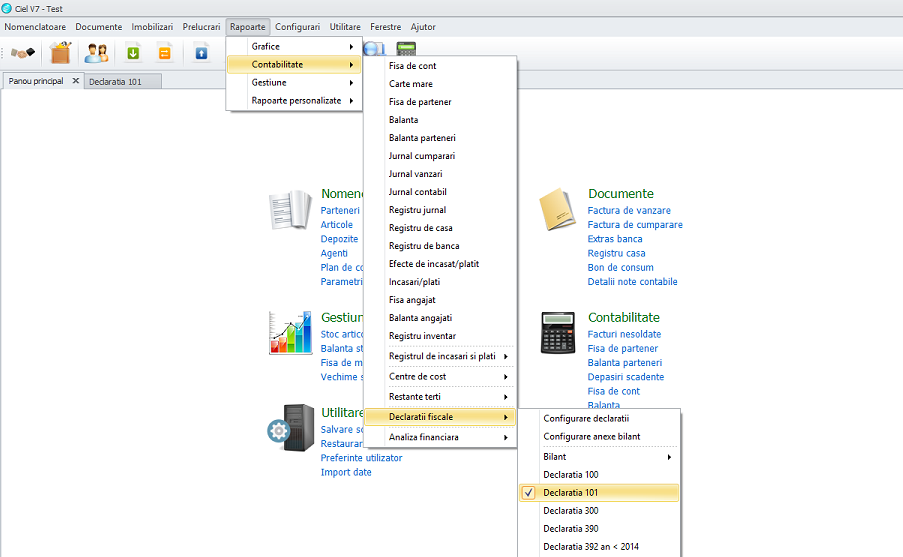903x557 pixels.
Task: Click the Contabilitate calculator panel icon
Action: pyautogui.click(x=558, y=333)
